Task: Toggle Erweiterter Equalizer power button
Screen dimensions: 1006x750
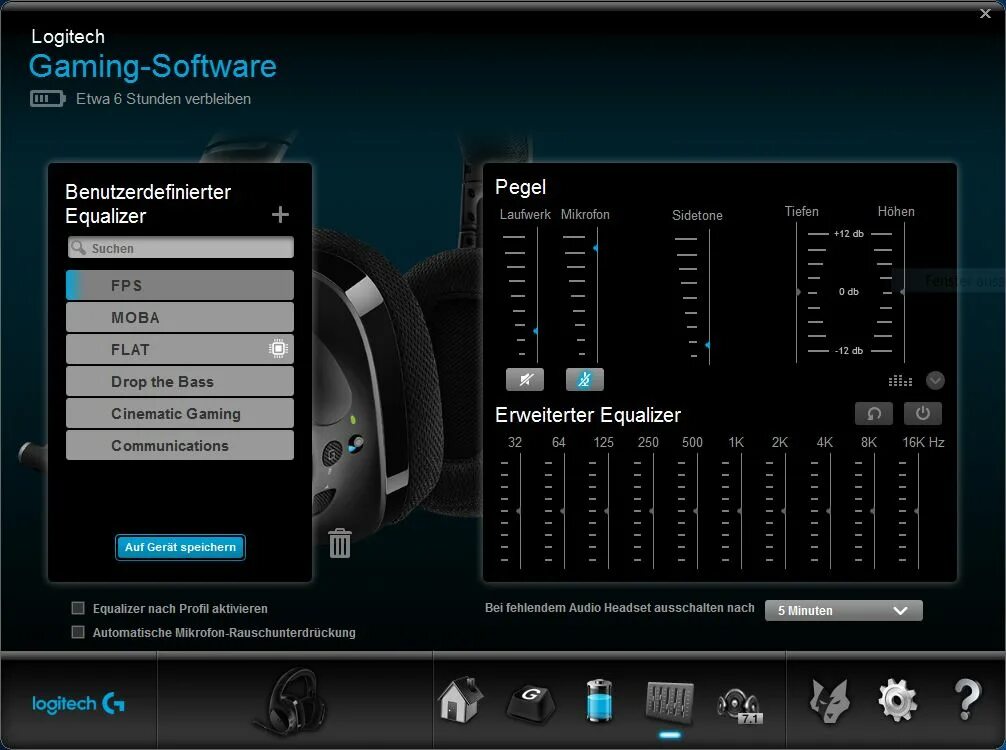Action: 923,413
